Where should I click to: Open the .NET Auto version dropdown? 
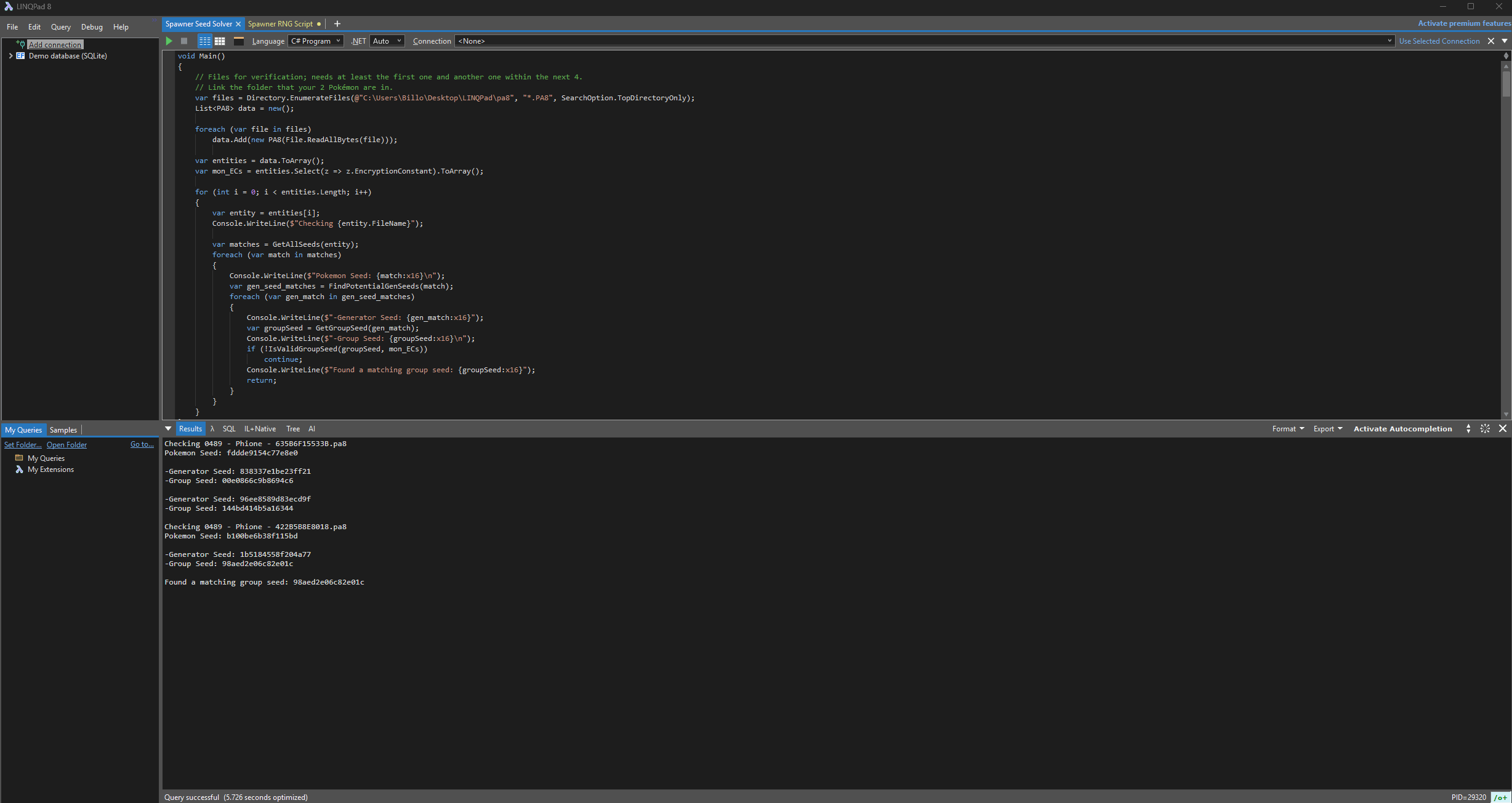pyautogui.click(x=387, y=41)
